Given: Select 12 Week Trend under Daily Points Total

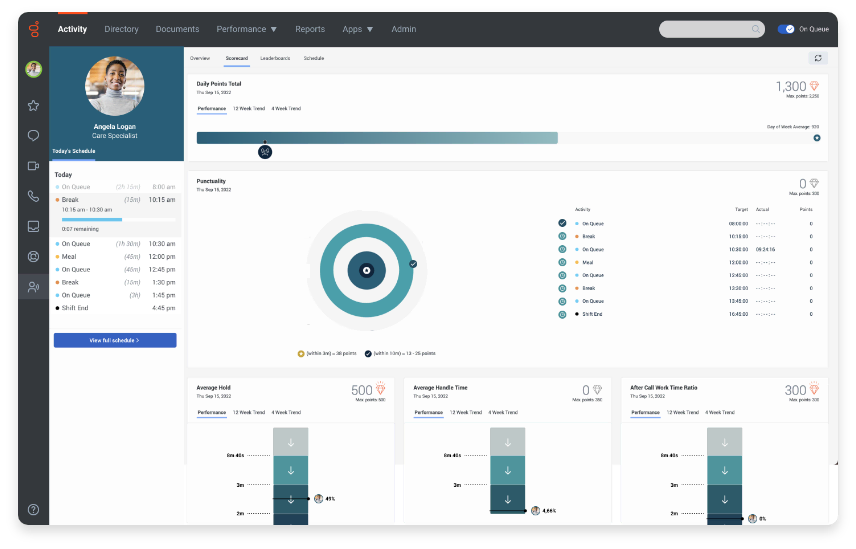Looking at the screenshot, I should (249, 109).
